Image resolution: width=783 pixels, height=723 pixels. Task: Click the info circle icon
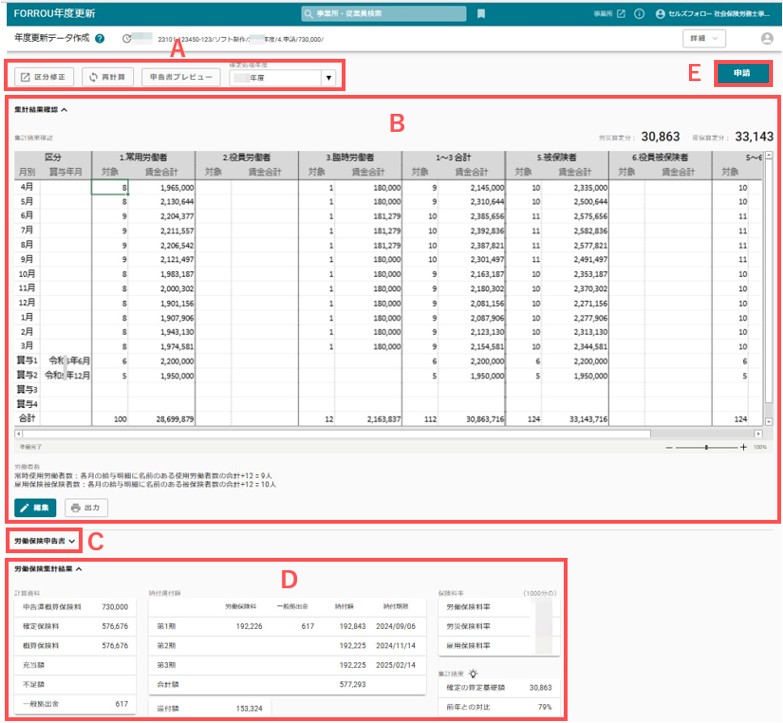coord(639,13)
